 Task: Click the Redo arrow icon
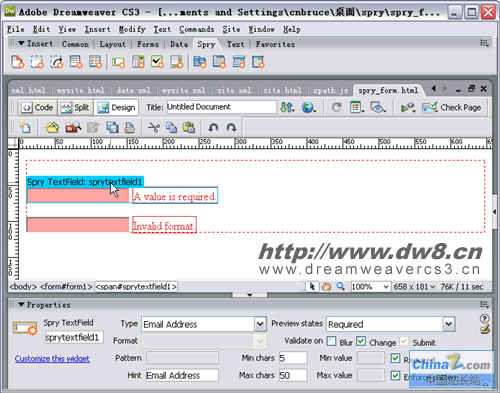[231, 127]
